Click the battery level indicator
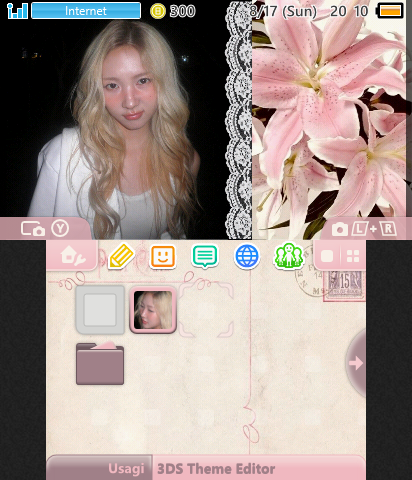The height and width of the screenshot is (480, 412). pos(390,11)
